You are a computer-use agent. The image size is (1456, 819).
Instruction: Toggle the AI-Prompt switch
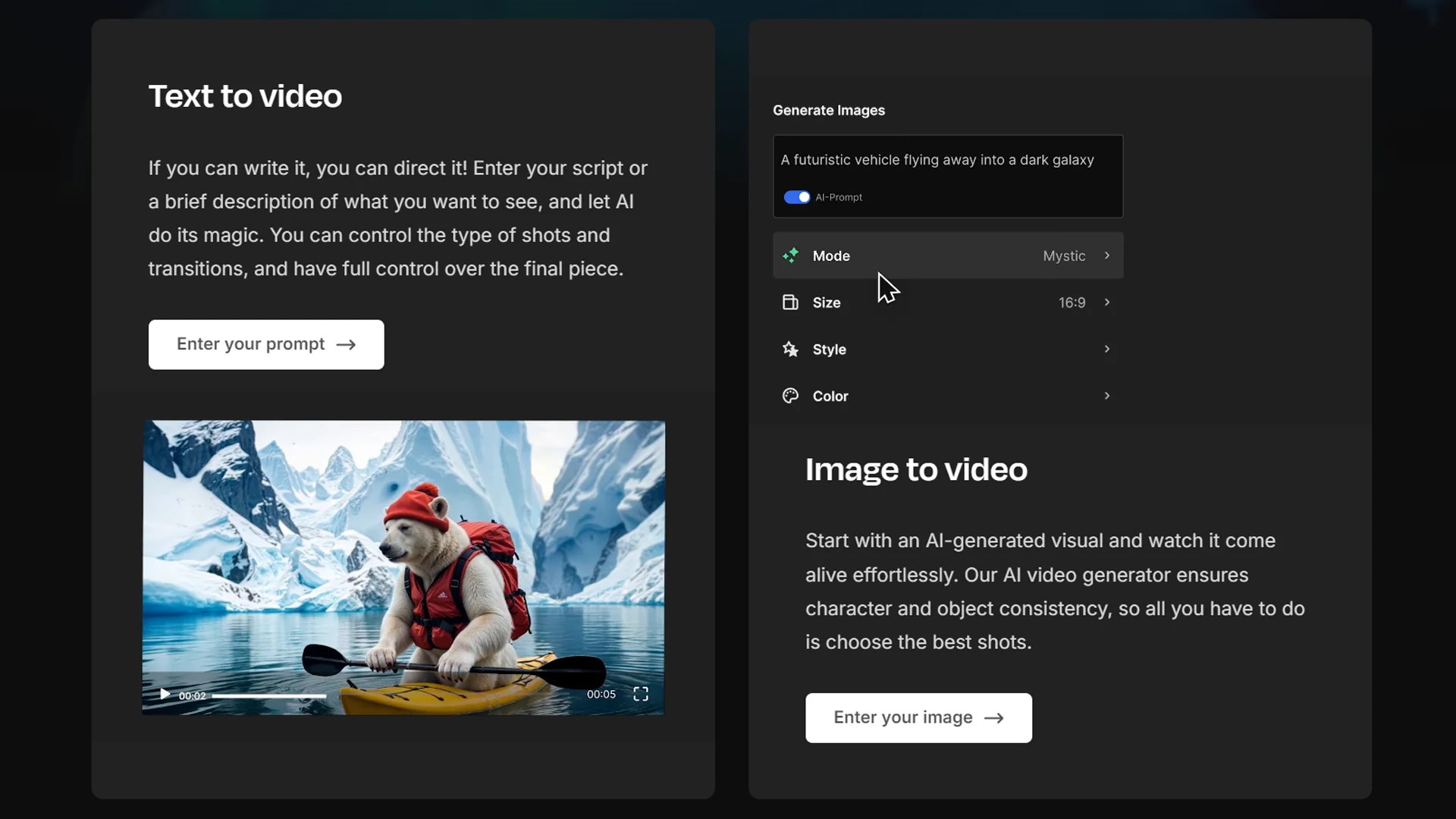pos(796,197)
